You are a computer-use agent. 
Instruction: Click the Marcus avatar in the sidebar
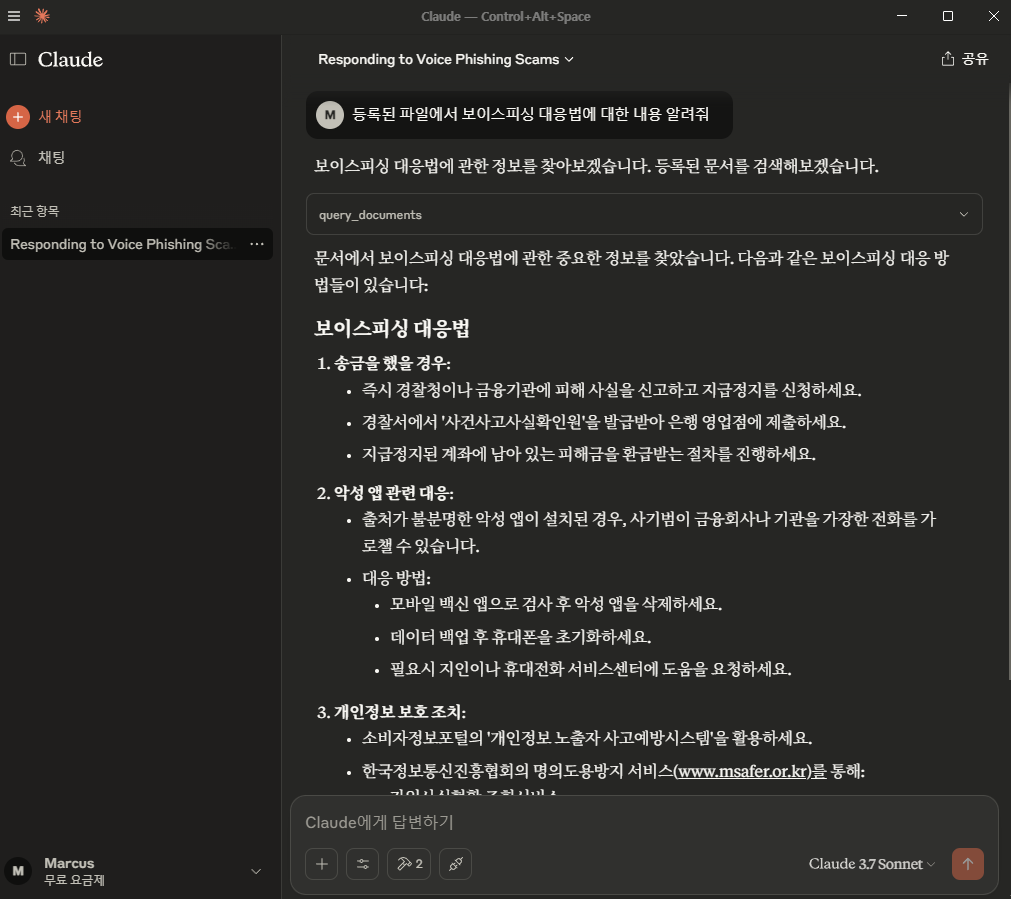18,871
